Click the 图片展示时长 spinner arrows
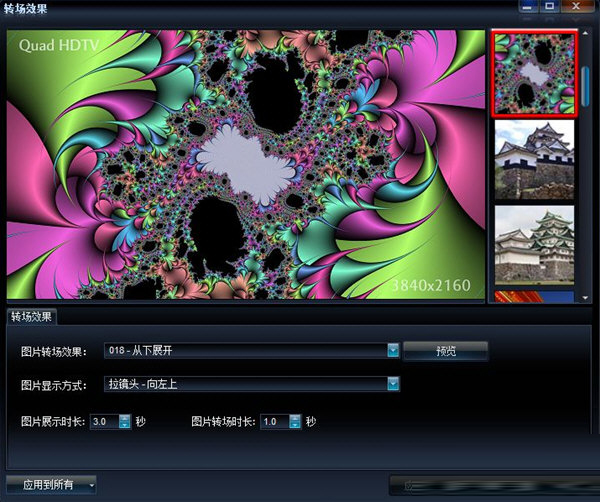This screenshot has width=600, height=502. point(125,422)
